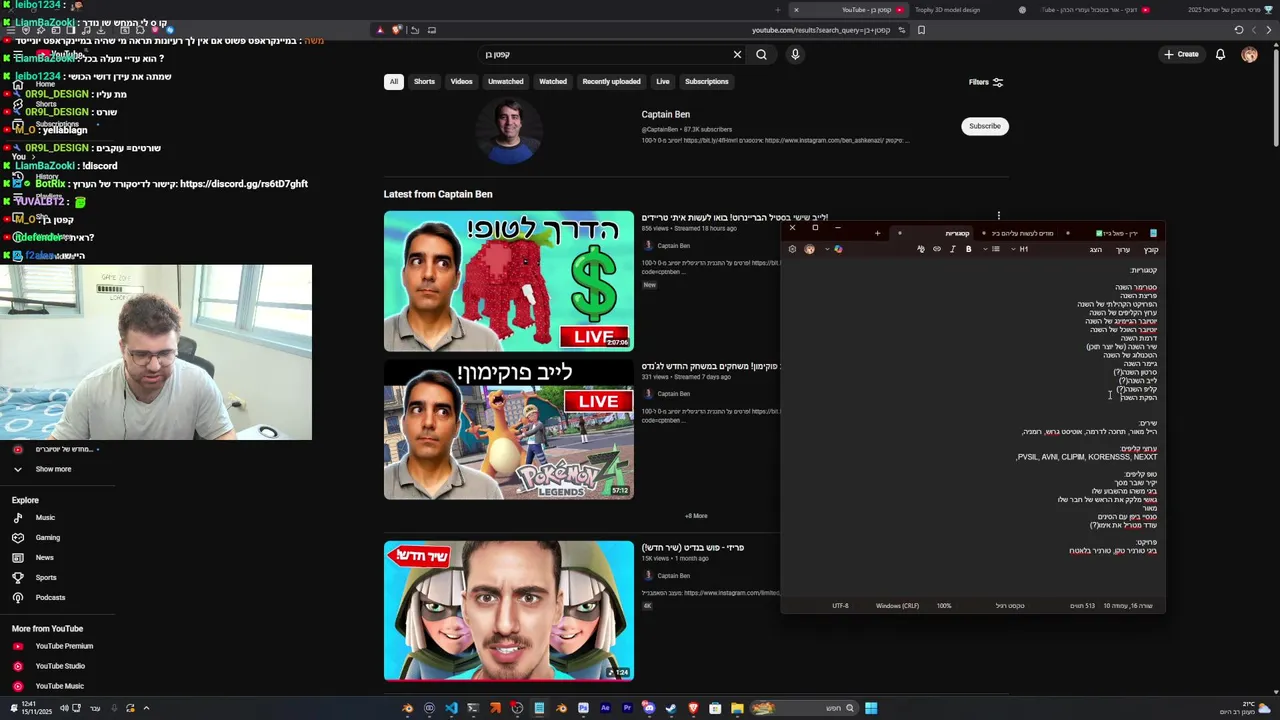The width and height of the screenshot is (1280, 720).
Task: Start voice search with the microphone icon
Action: (x=795, y=54)
